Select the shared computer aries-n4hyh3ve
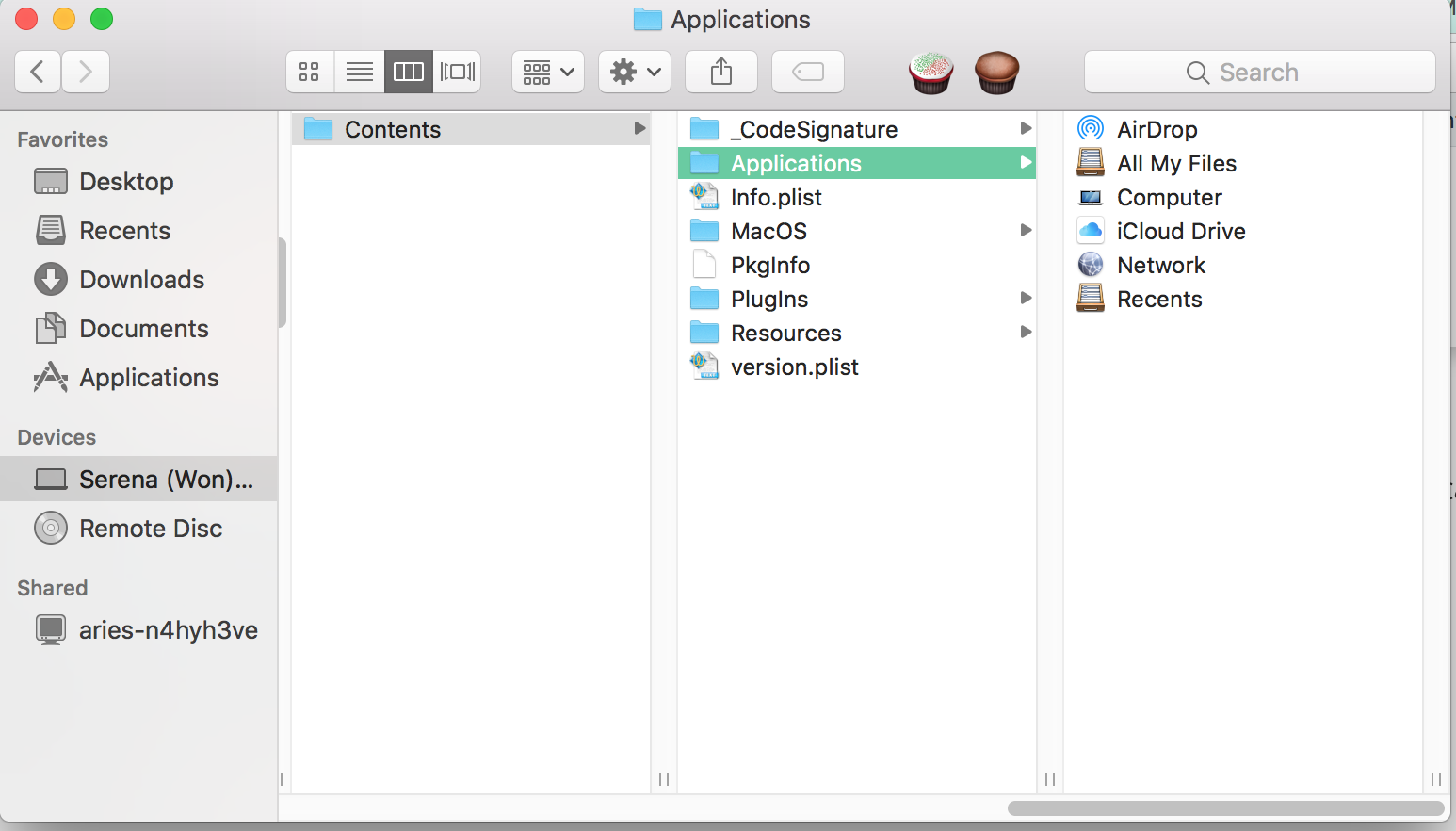The height and width of the screenshot is (831, 1456). click(x=138, y=630)
